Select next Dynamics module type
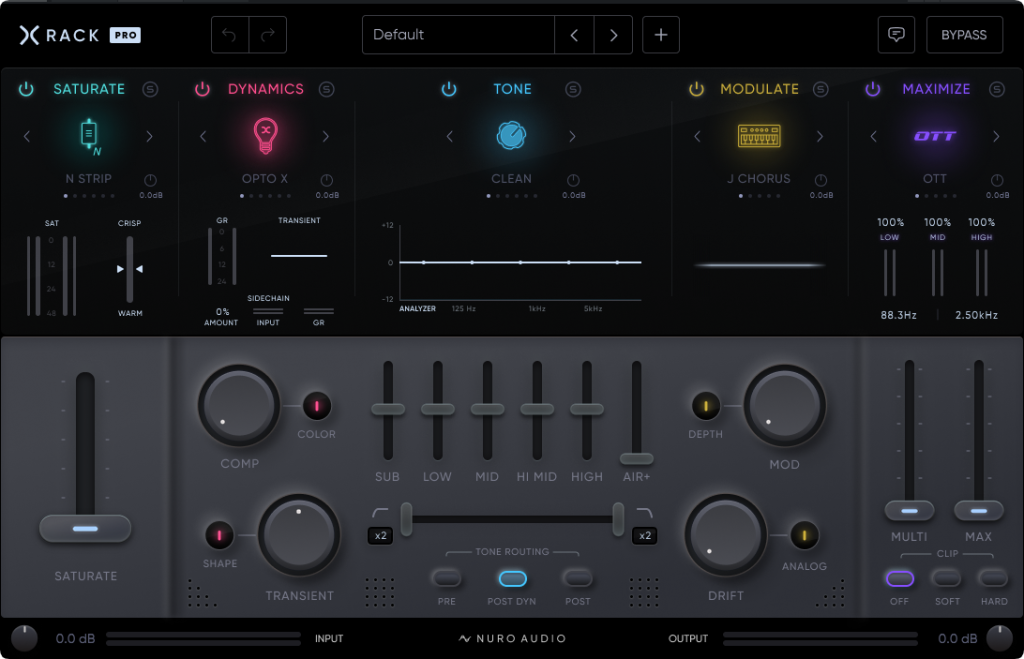Viewport: 1024px width, 659px height. pos(325,136)
